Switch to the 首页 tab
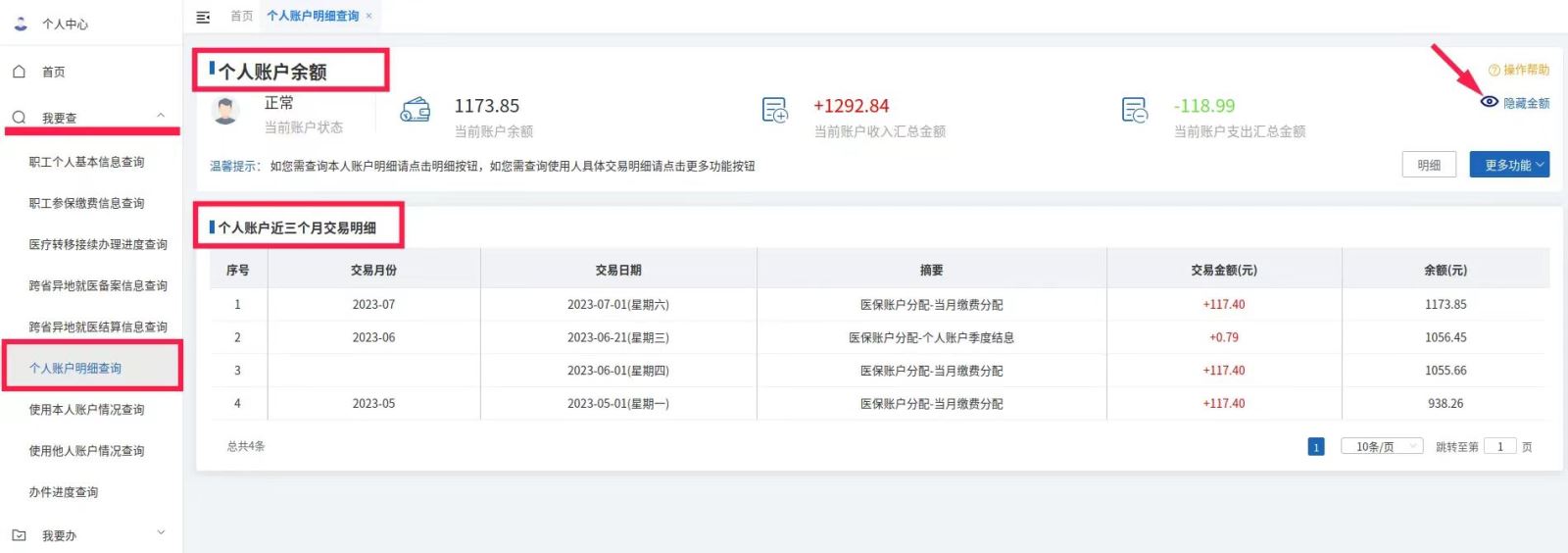This screenshot has height=553, width=1568. 241,16
